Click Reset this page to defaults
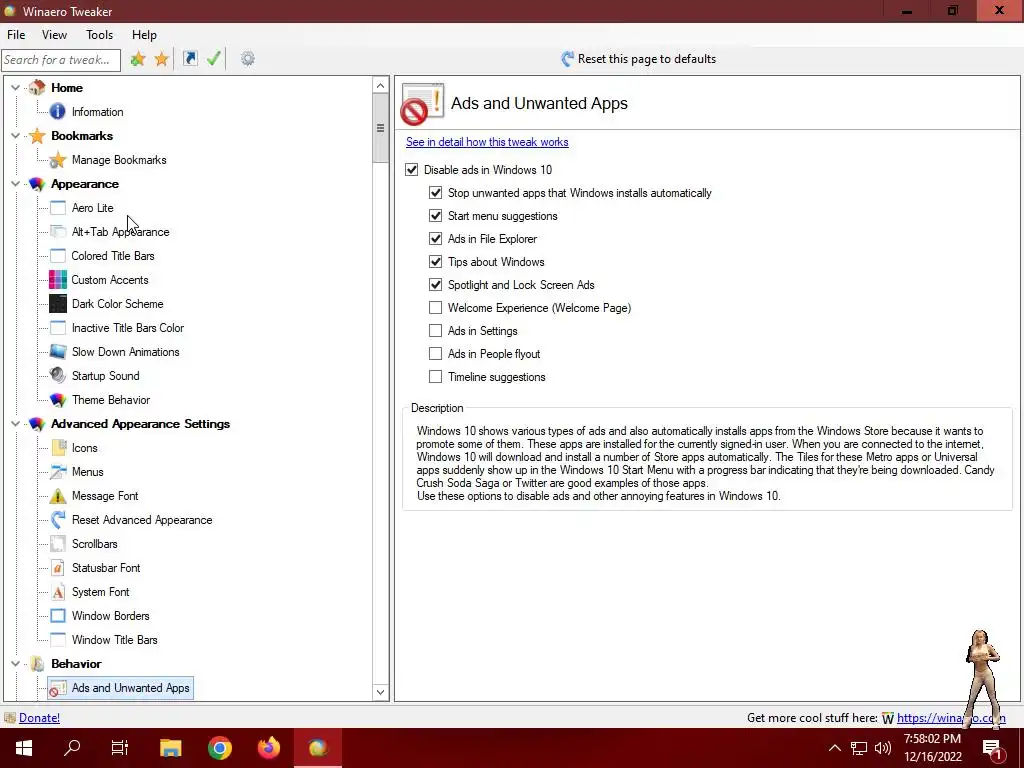This screenshot has height=768, width=1024. pos(639,59)
